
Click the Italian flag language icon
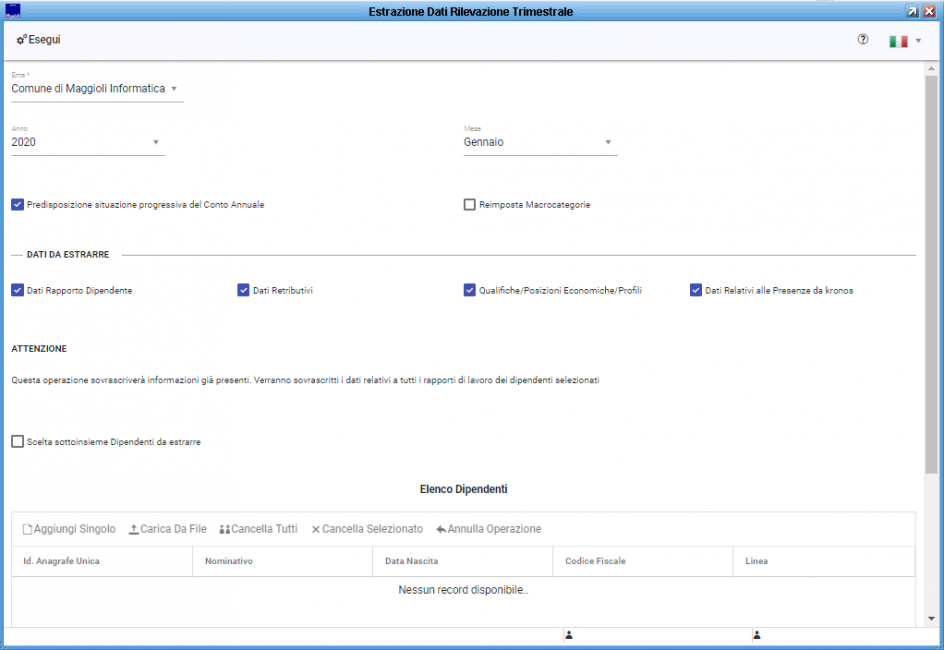(x=898, y=41)
